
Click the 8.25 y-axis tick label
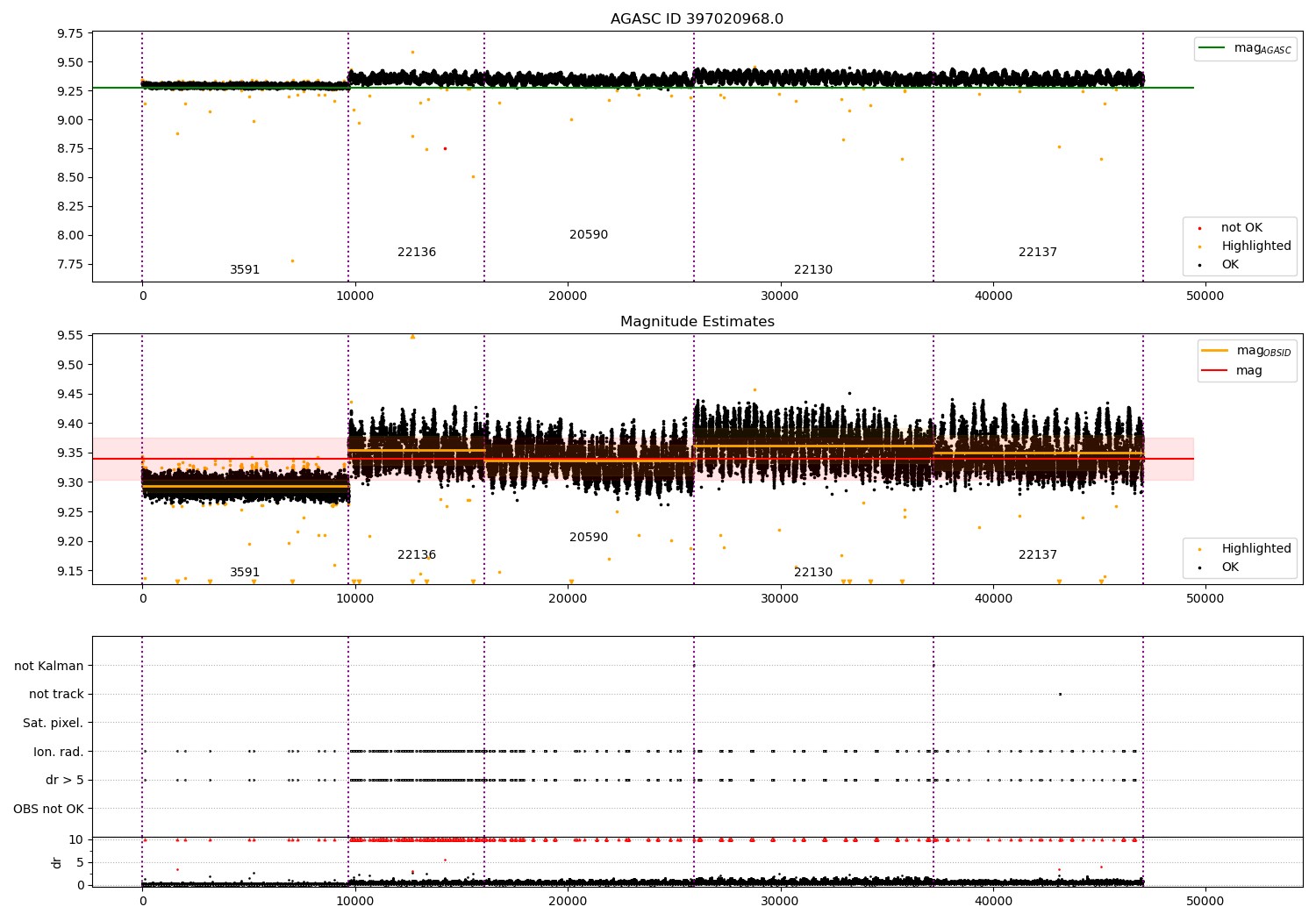coord(70,206)
